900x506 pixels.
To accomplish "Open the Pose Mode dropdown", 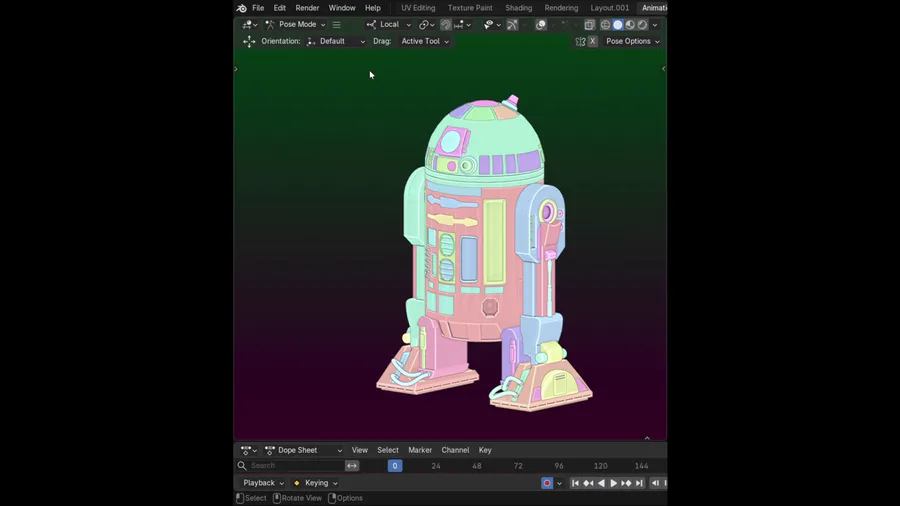I will coord(296,25).
